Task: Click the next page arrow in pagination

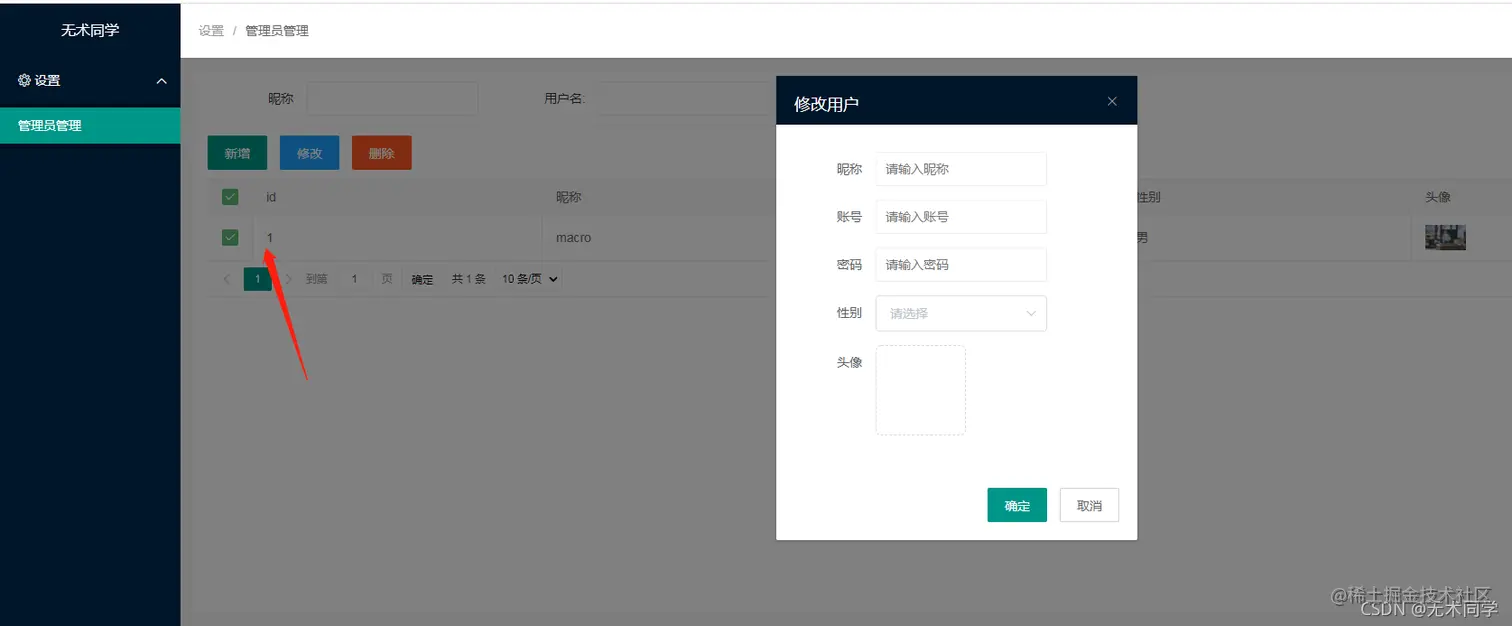Action: [289, 279]
